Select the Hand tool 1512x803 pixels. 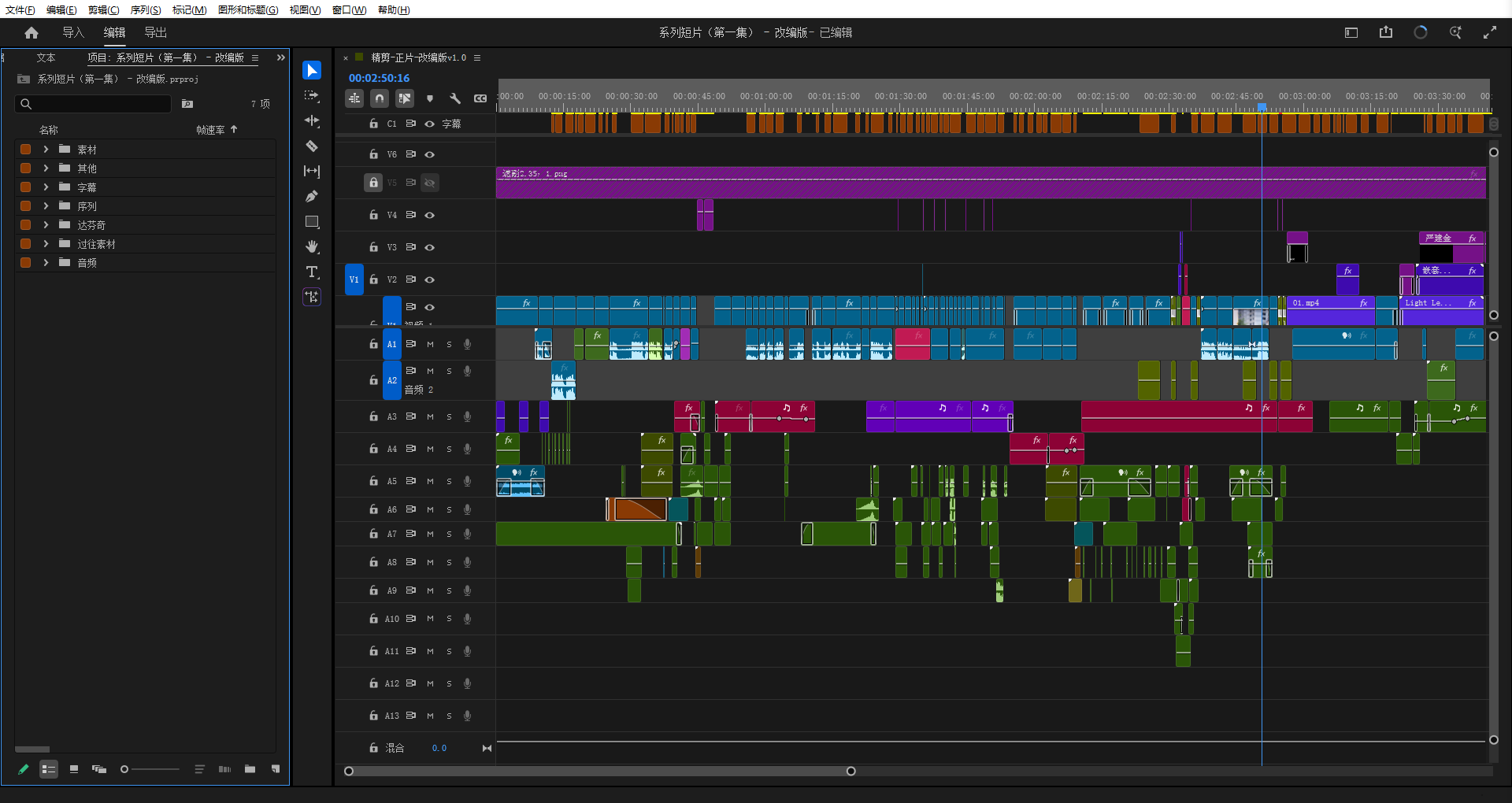coord(312,247)
